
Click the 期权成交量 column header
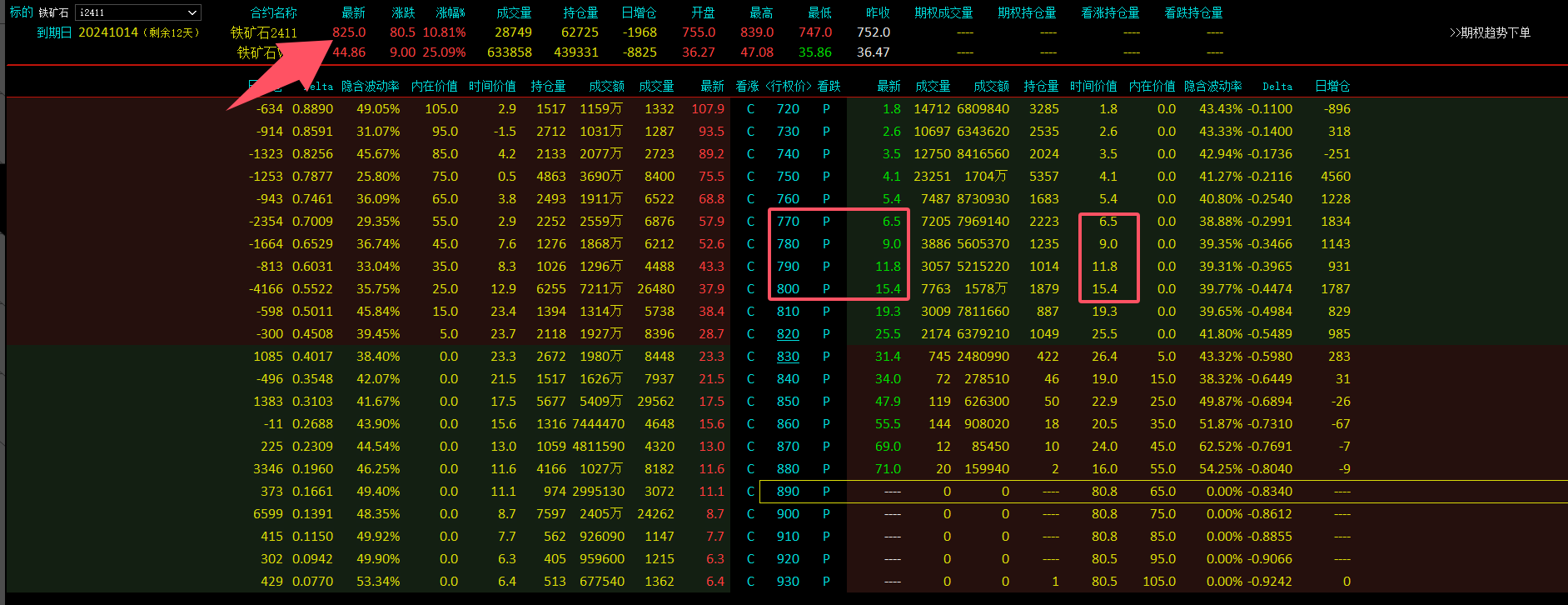(x=943, y=12)
